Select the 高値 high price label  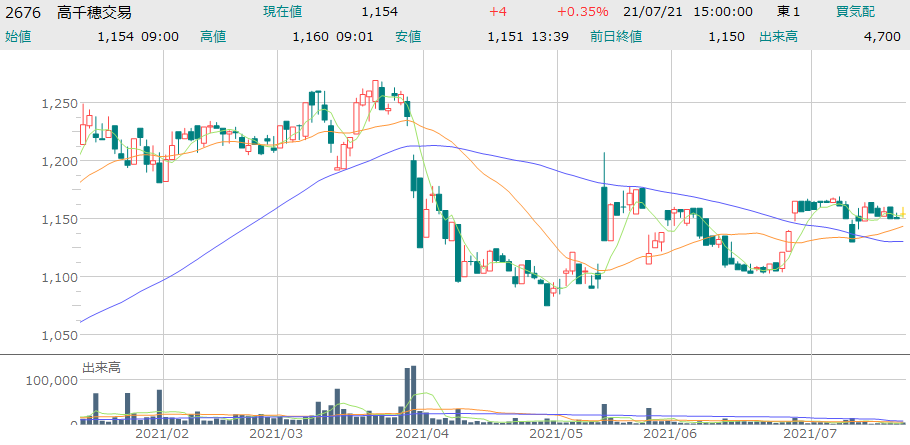coord(213,37)
